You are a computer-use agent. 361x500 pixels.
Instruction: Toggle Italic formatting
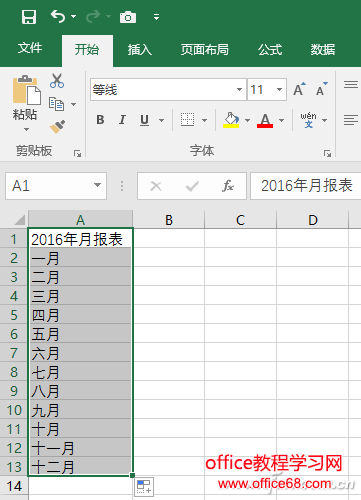coord(122,120)
